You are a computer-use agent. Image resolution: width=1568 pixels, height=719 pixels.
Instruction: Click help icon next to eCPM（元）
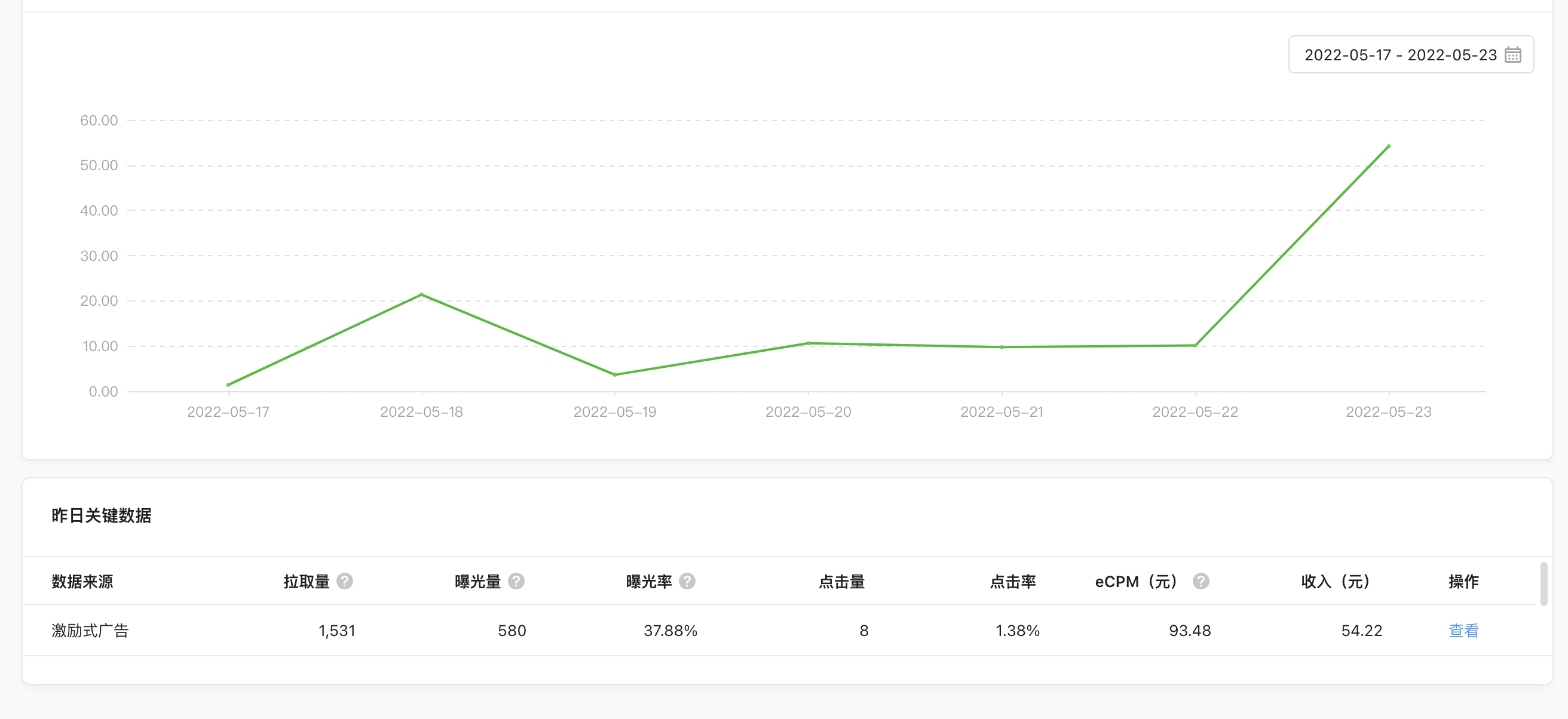tap(1200, 582)
